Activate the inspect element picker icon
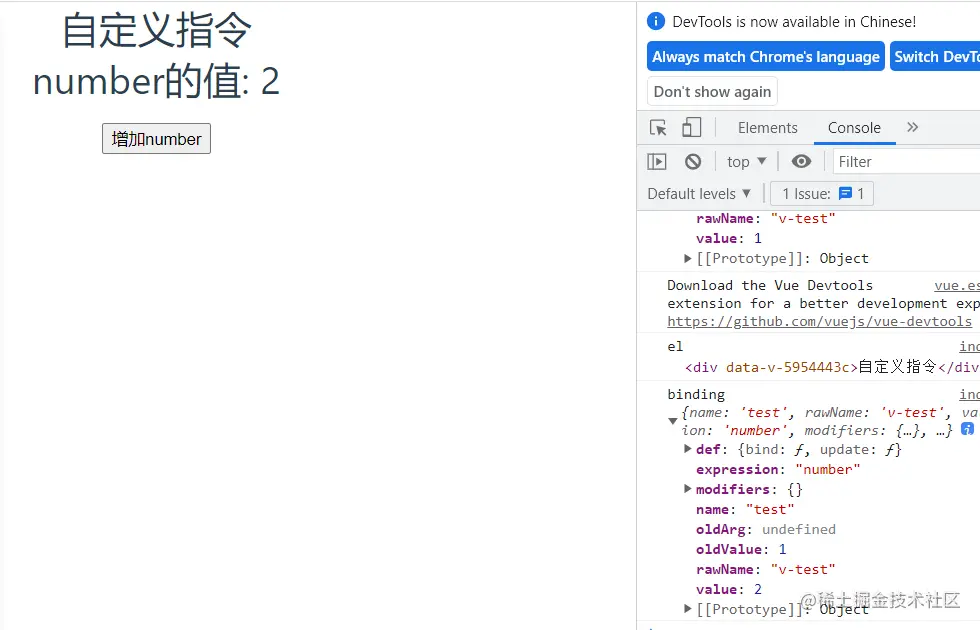The height and width of the screenshot is (630, 980). point(658,128)
